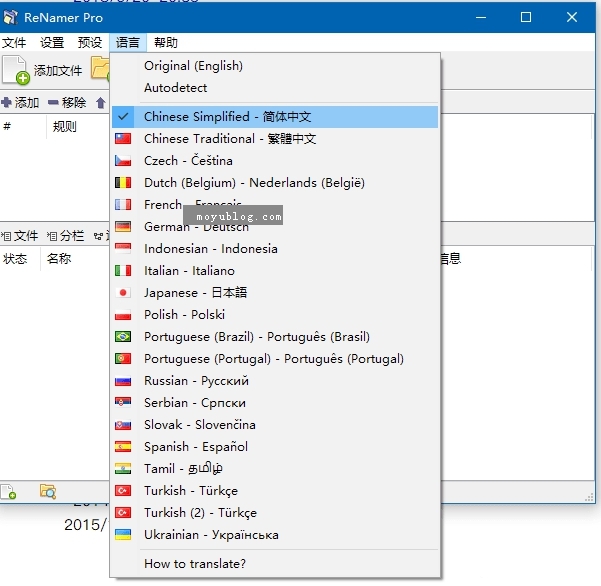Click the Tamil language entry
This screenshot has width=601, height=586.
point(275,469)
